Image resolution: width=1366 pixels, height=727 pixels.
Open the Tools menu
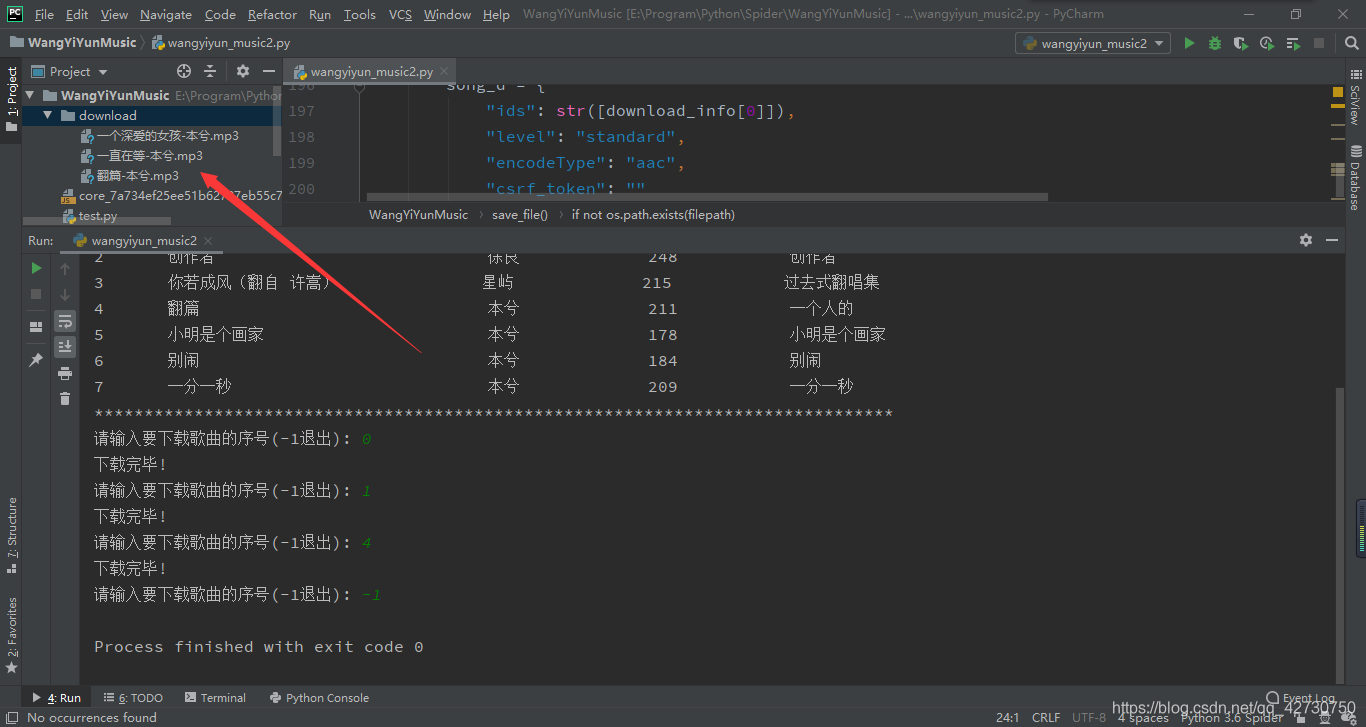(x=360, y=14)
